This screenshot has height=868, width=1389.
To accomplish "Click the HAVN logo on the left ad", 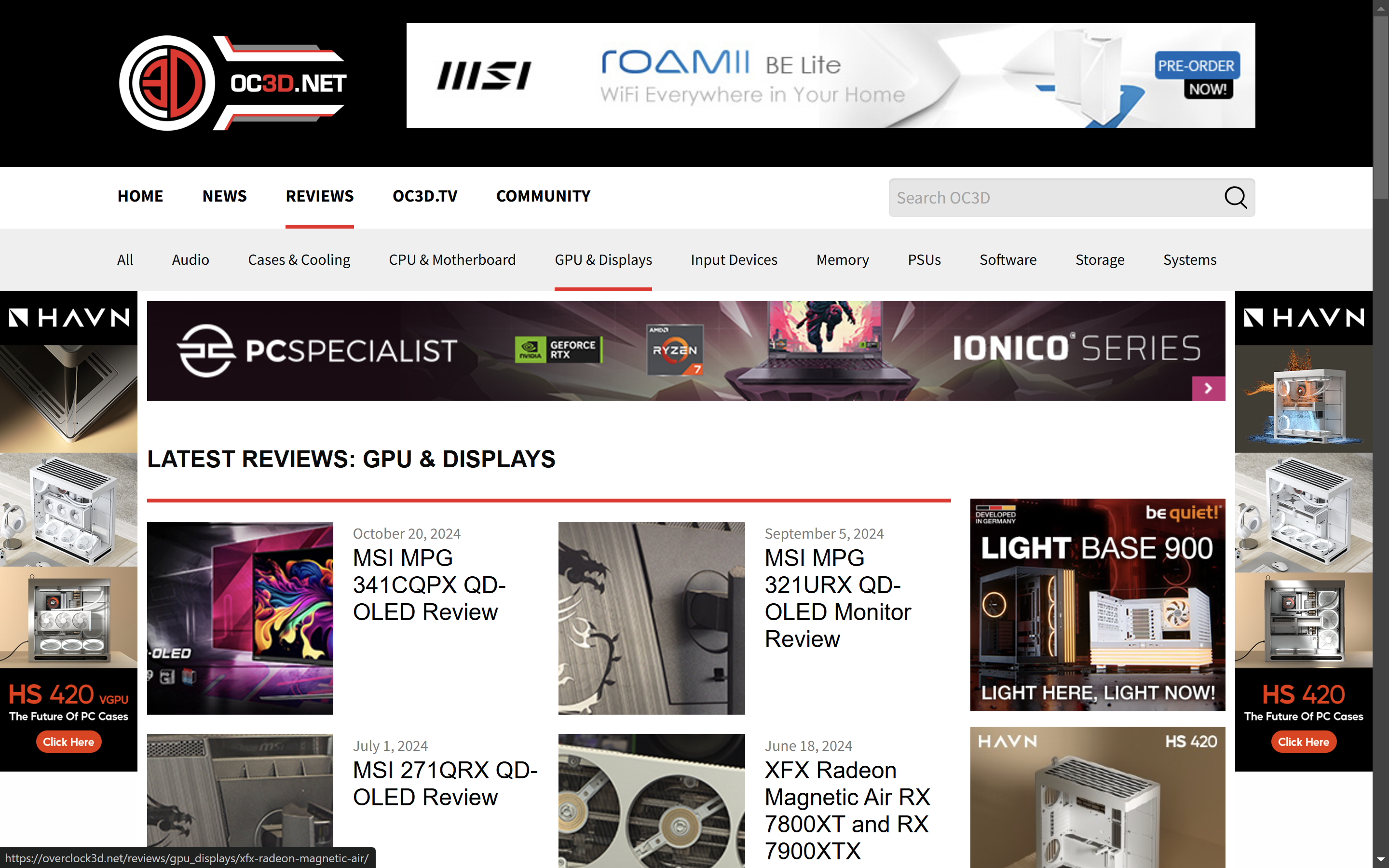I will coord(69,317).
